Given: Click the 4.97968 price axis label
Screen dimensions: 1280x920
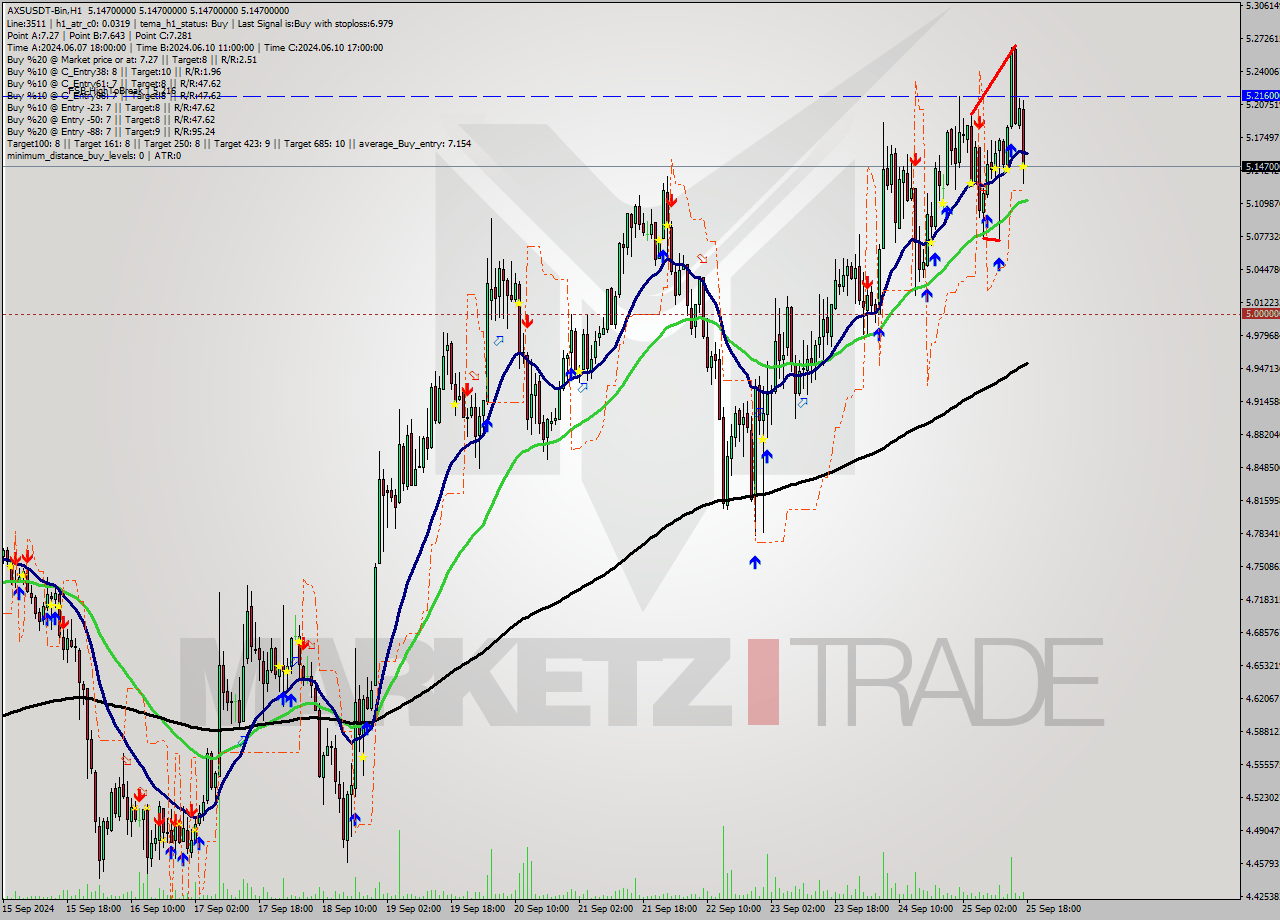Looking at the screenshot, I should pos(1262,335).
